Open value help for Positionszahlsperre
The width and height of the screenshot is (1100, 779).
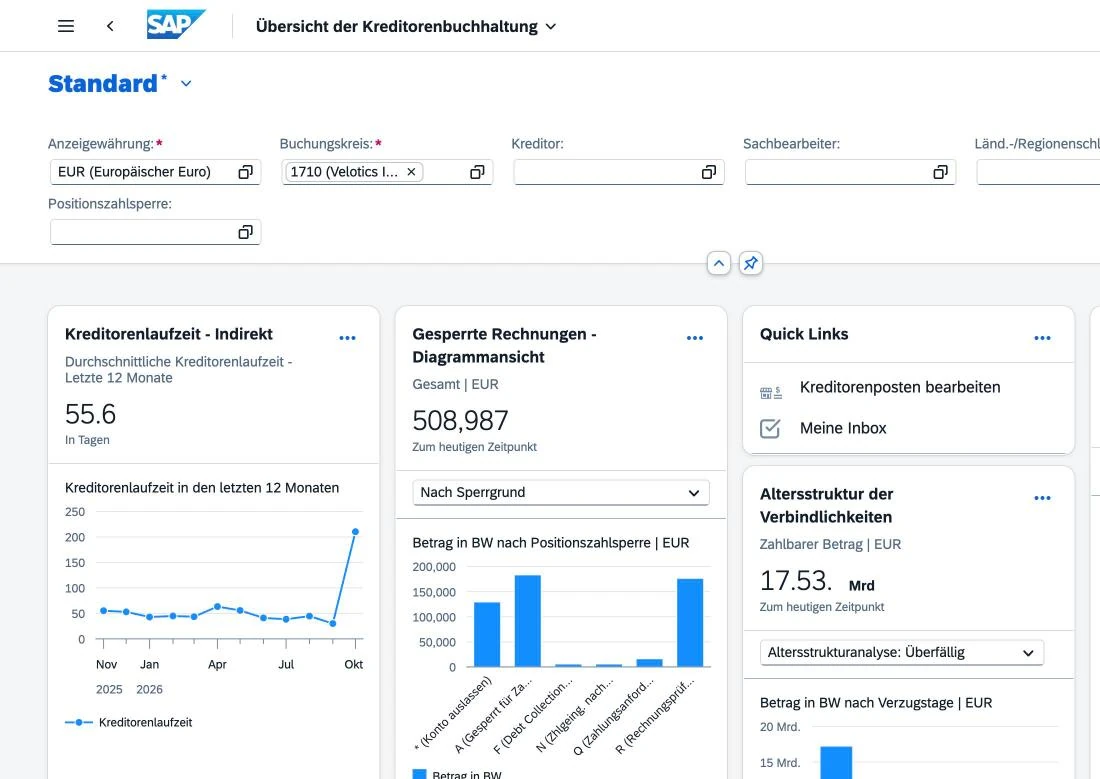(245, 232)
